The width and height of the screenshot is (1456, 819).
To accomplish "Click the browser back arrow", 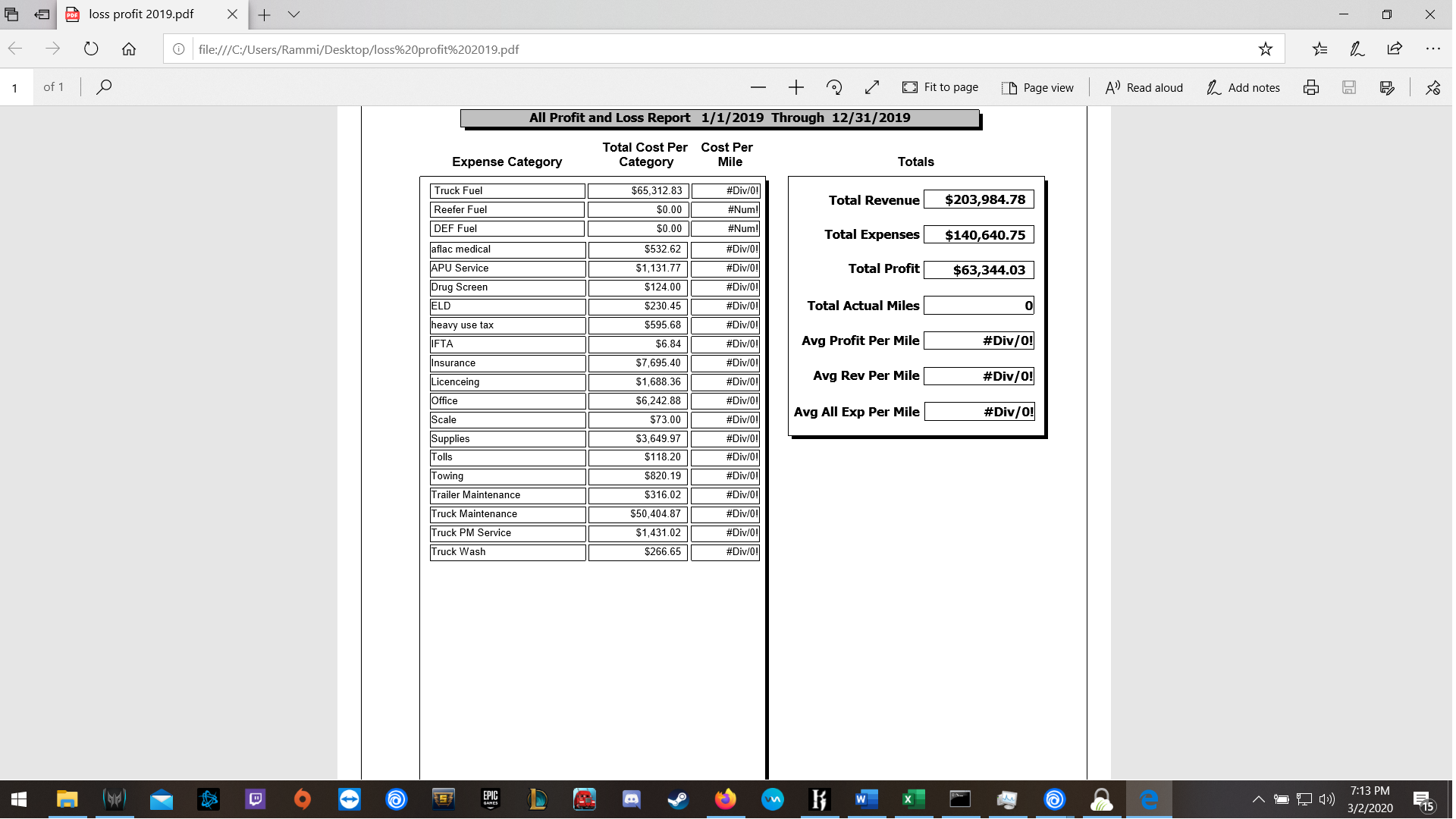I will click(15, 49).
